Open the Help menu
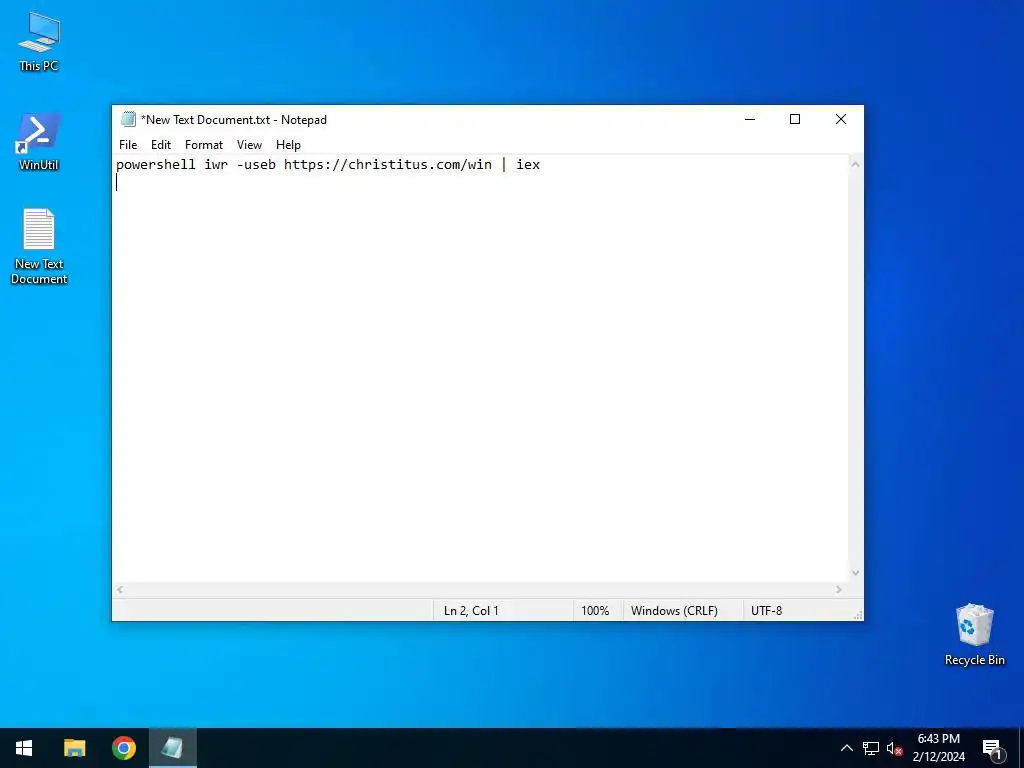This screenshot has width=1024, height=768. pyautogui.click(x=288, y=145)
